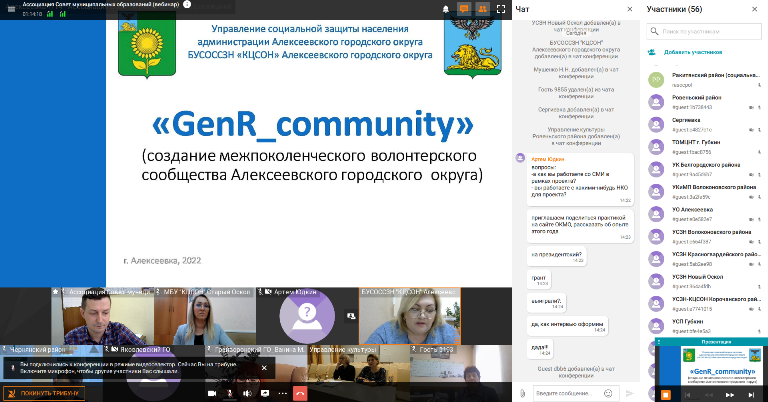The image size is (768, 402).
Task: Select participant УК Белгородского района
Action: 704,169
